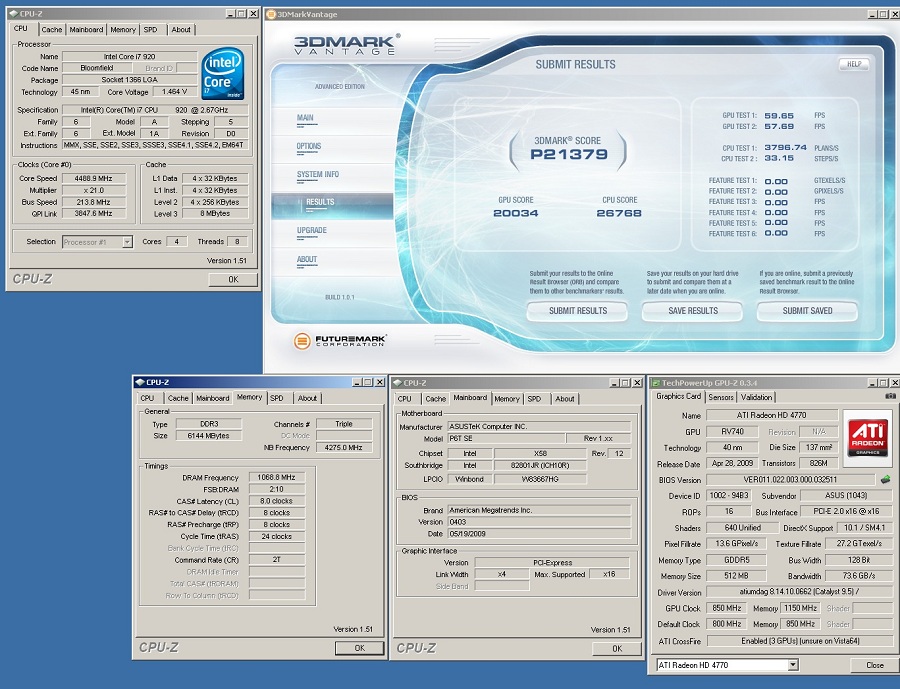The width and height of the screenshot is (900, 689).
Task: Click the Manufacturer ASUSTeK Computer INC. field
Action: pyautogui.click(x=539, y=427)
